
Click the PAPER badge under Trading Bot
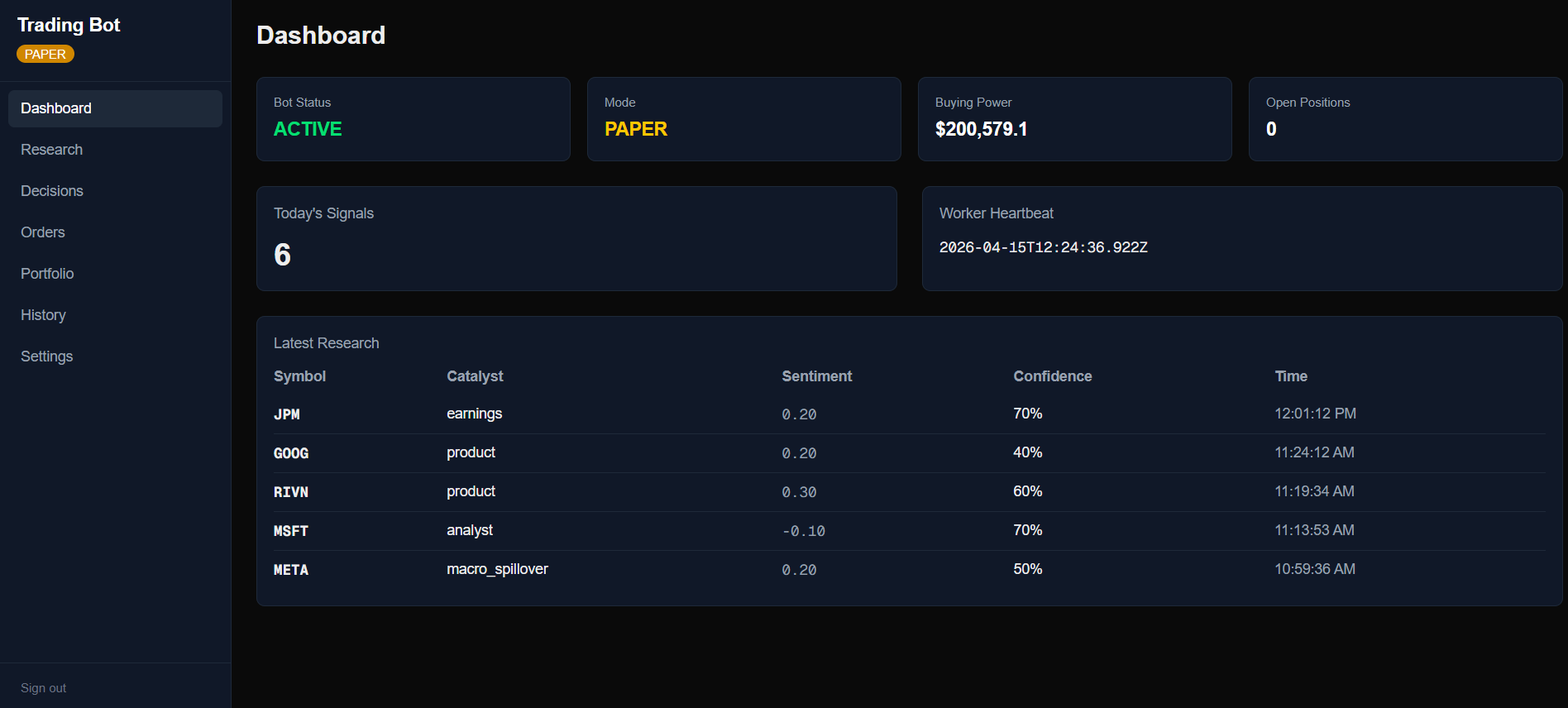point(45,54)
